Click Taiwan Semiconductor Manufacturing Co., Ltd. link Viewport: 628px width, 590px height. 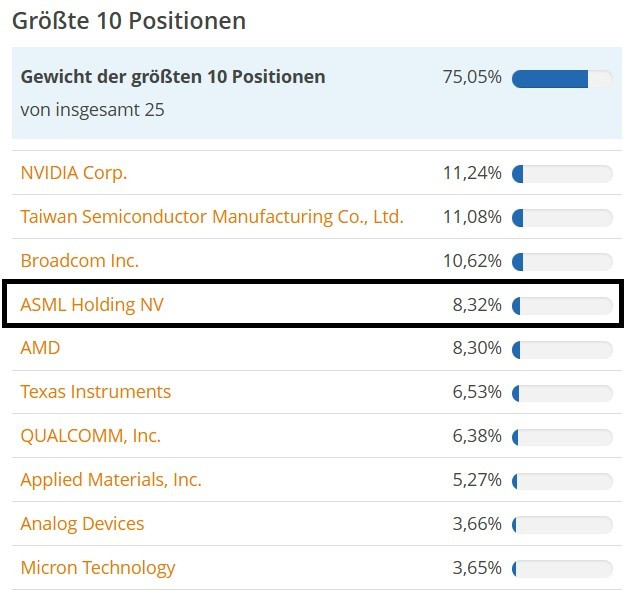click(x=212, y=217)
